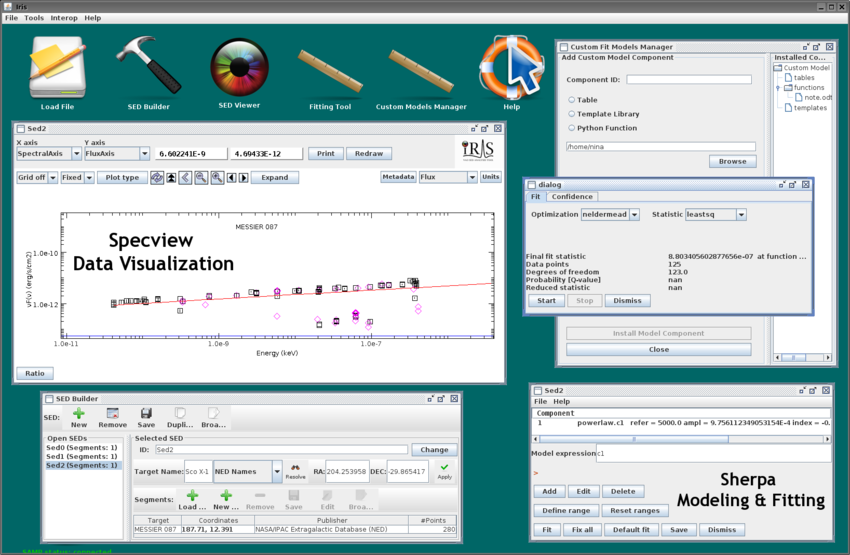
Task: Click the Resolve binoculars icon
Action: coord(295,471)
